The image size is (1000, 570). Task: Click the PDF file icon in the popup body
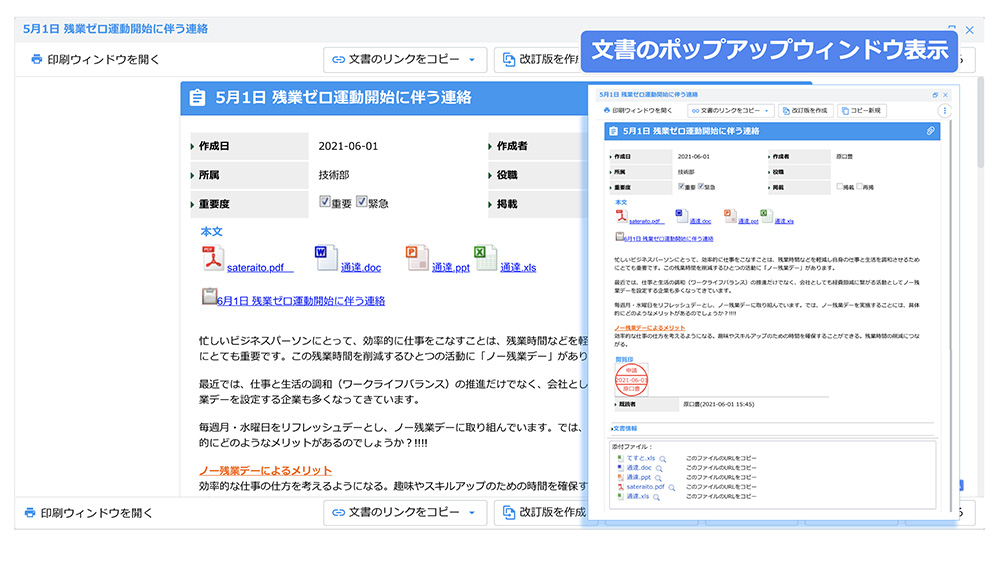tap(621, 216)
